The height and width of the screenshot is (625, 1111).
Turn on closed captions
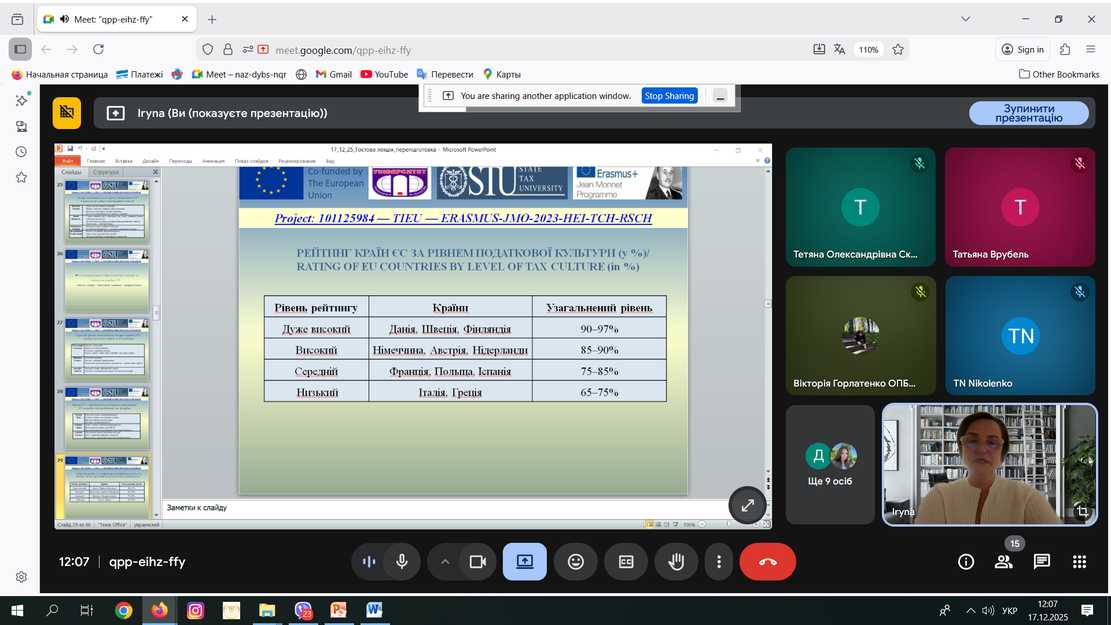626,562
